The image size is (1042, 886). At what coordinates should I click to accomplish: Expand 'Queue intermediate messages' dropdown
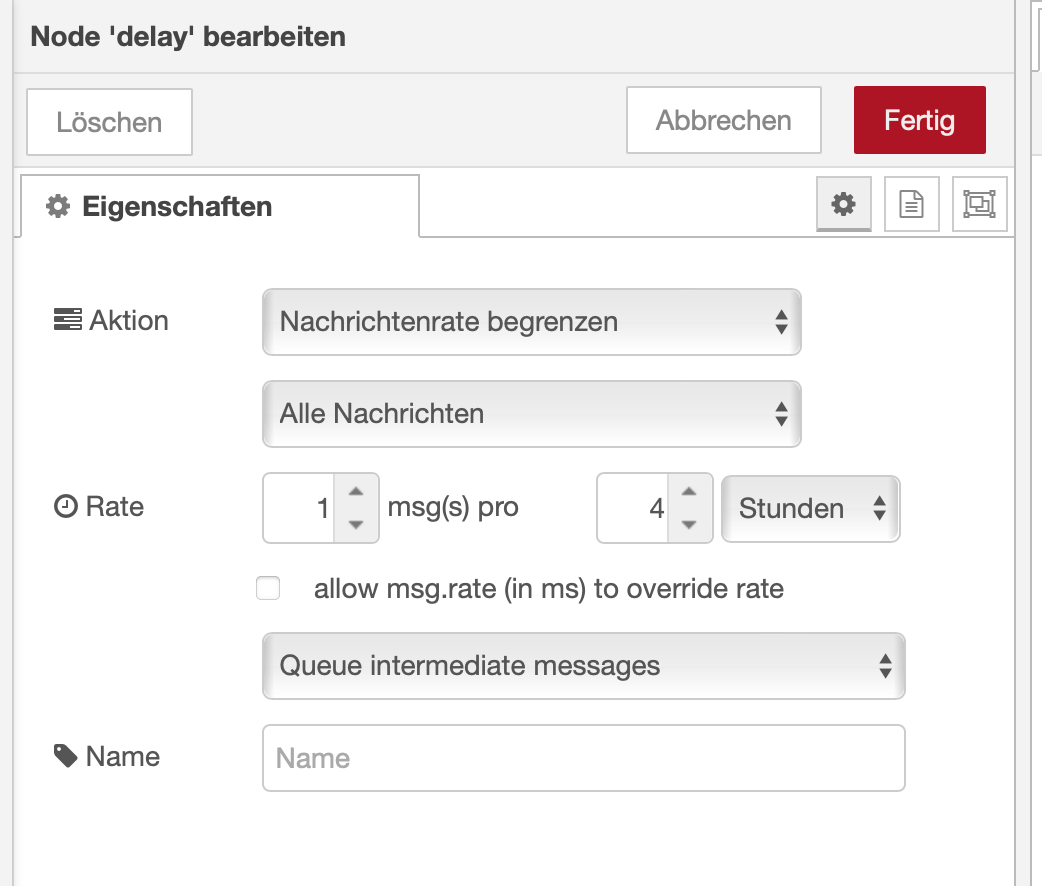[583, 666]
